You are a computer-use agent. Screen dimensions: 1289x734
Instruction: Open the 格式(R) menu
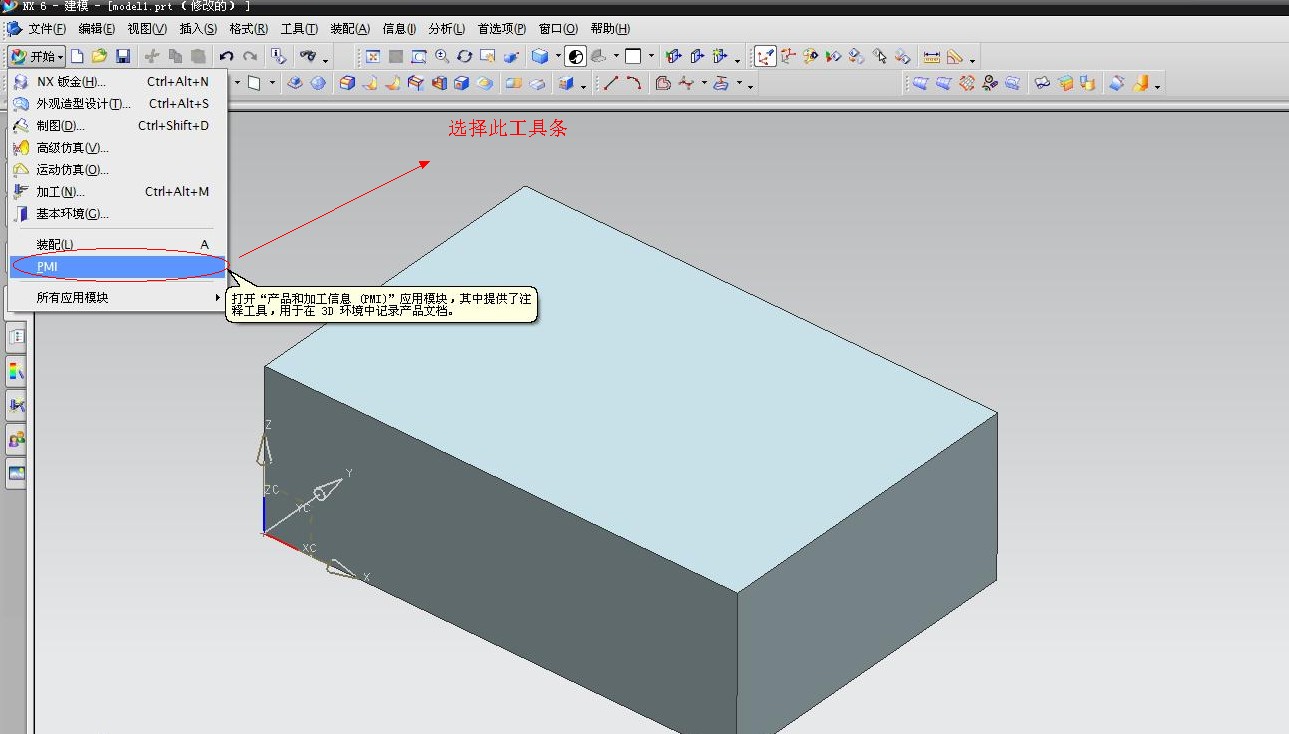tap(248, 29)
